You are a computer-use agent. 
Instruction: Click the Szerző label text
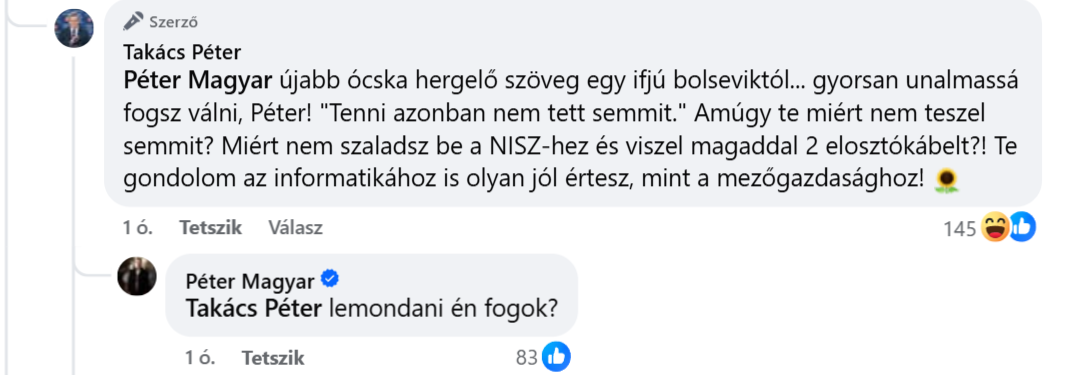pos(174,23)
